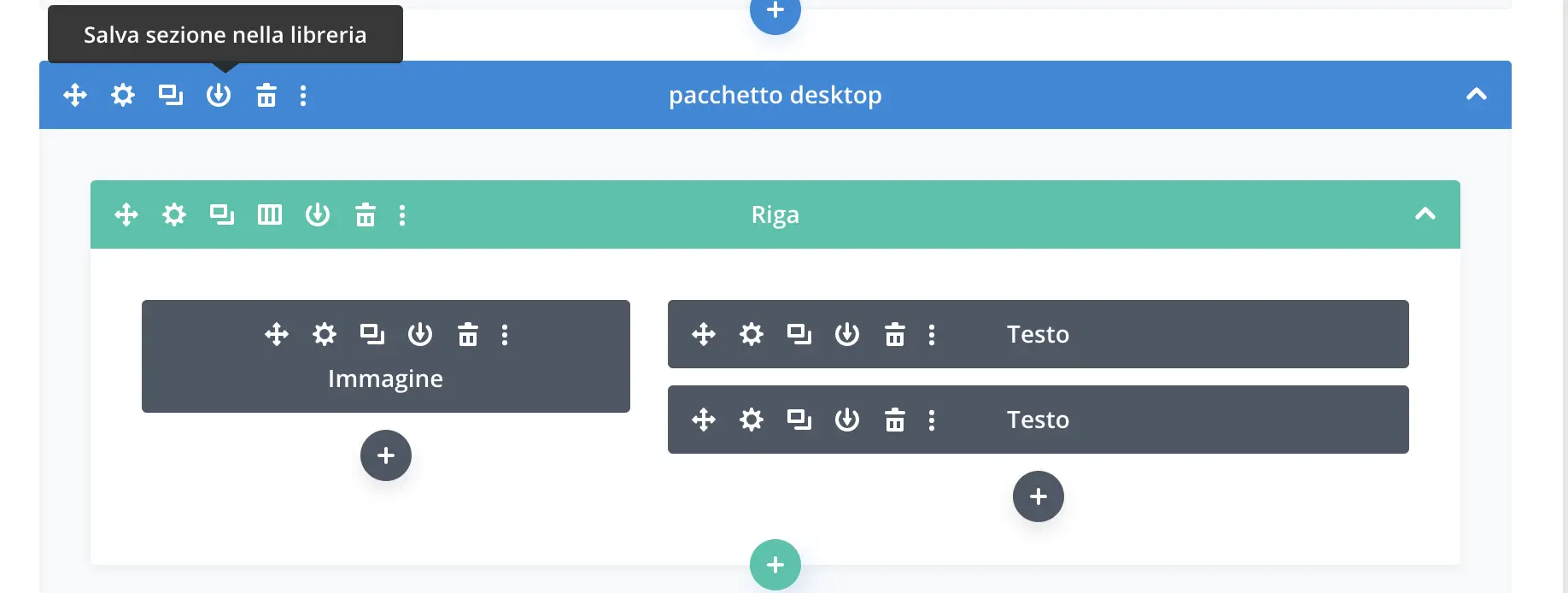Collapse the pacchetto desktop section
Image resolution: width=1568 pixels, height=593 pixels.
tap(1477, 95)
